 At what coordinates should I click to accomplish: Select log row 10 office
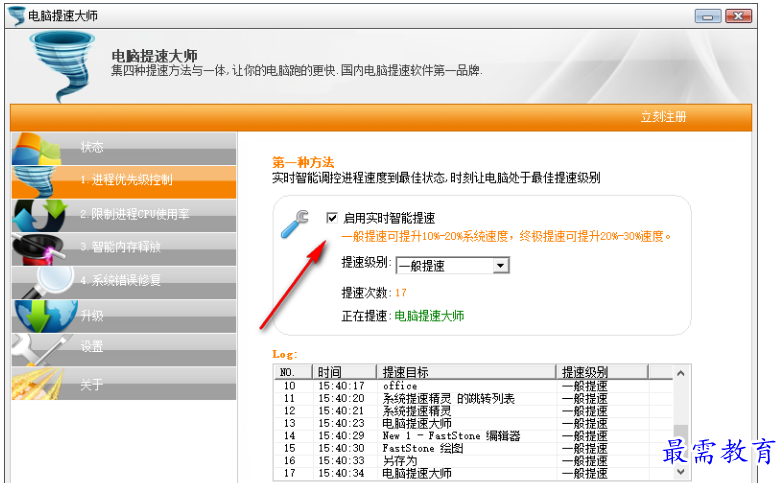473,386
